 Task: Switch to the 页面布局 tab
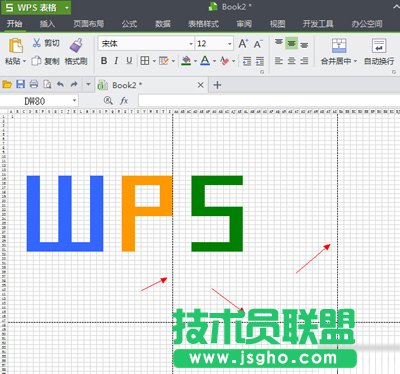click(x=89, y=24)
